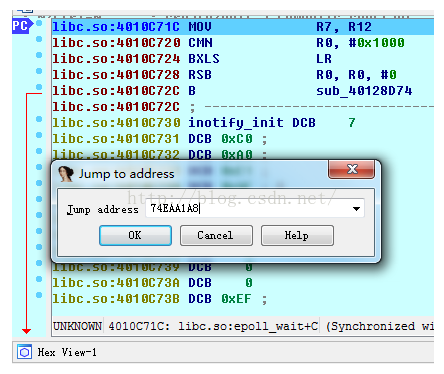The width and height of the screenshot is (444, 374).
Task: Toggle breakpoint dot at 4010C730
Action: click(39, 119)
